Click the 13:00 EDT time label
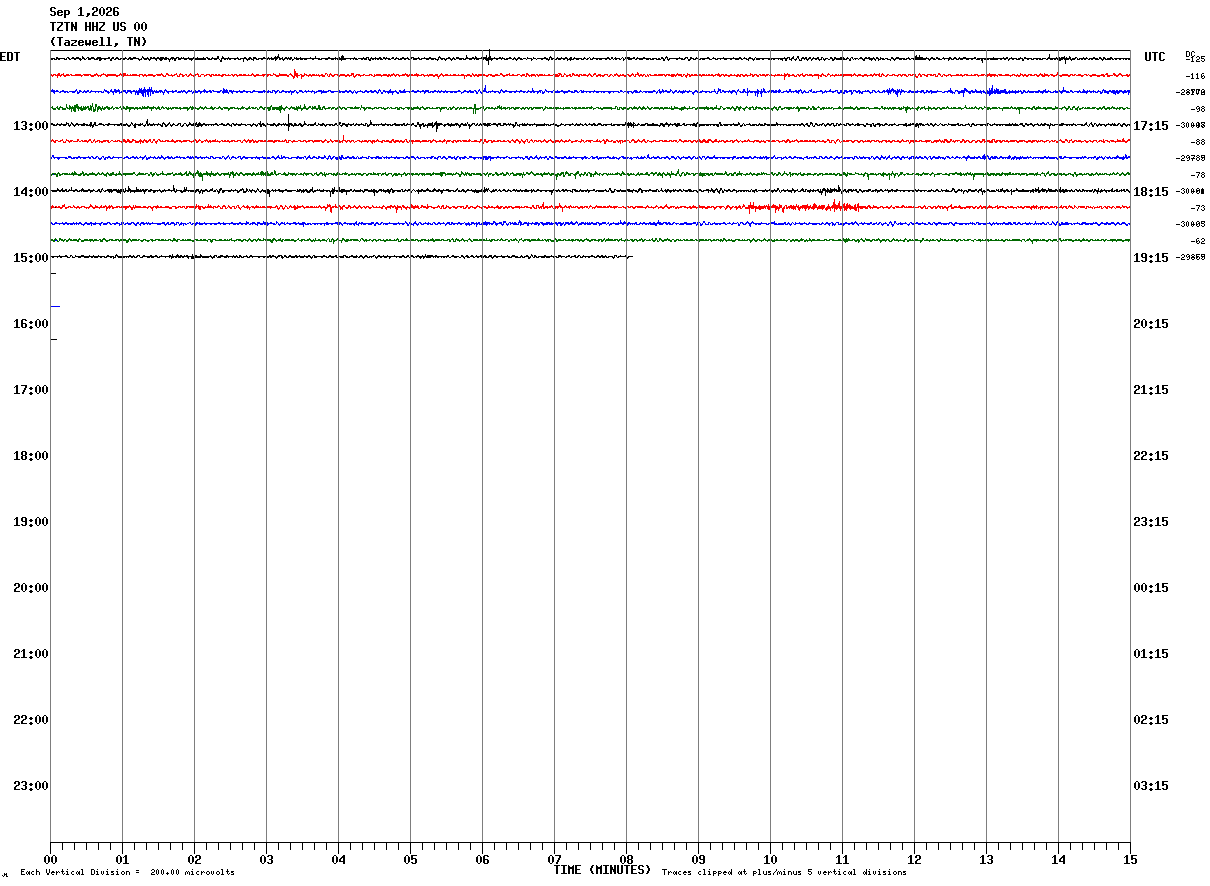Viewport: 1210px width, 886px height. [30, 126]
